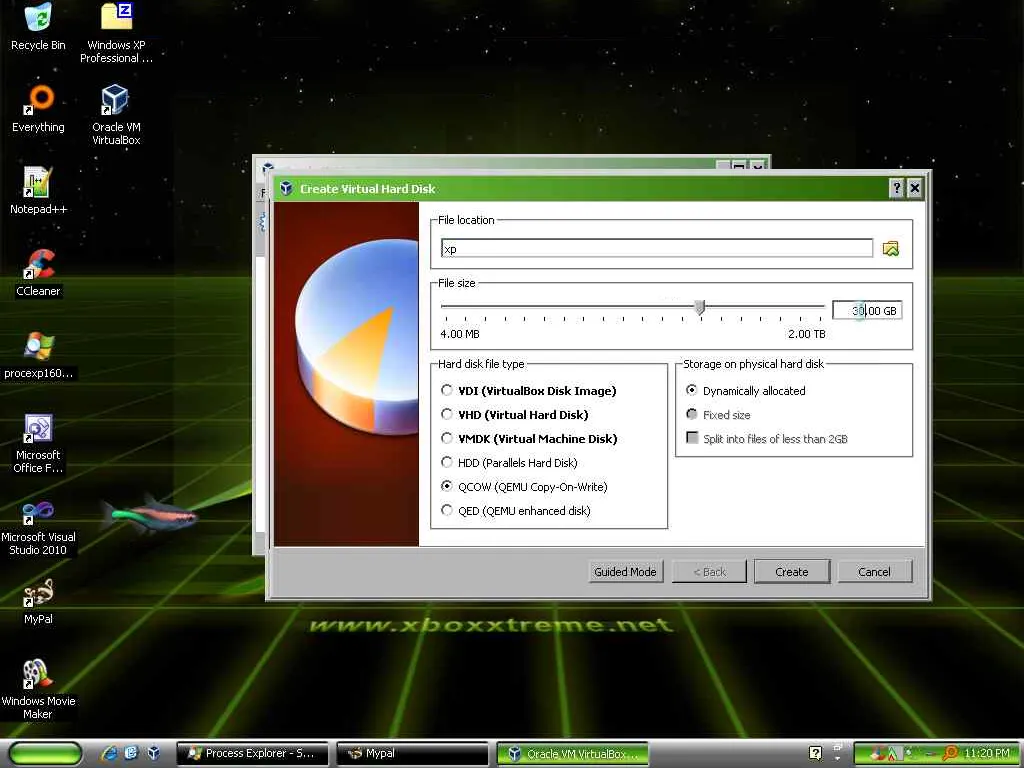
Task: Click the file size slider handle
Action: [699, 307]
